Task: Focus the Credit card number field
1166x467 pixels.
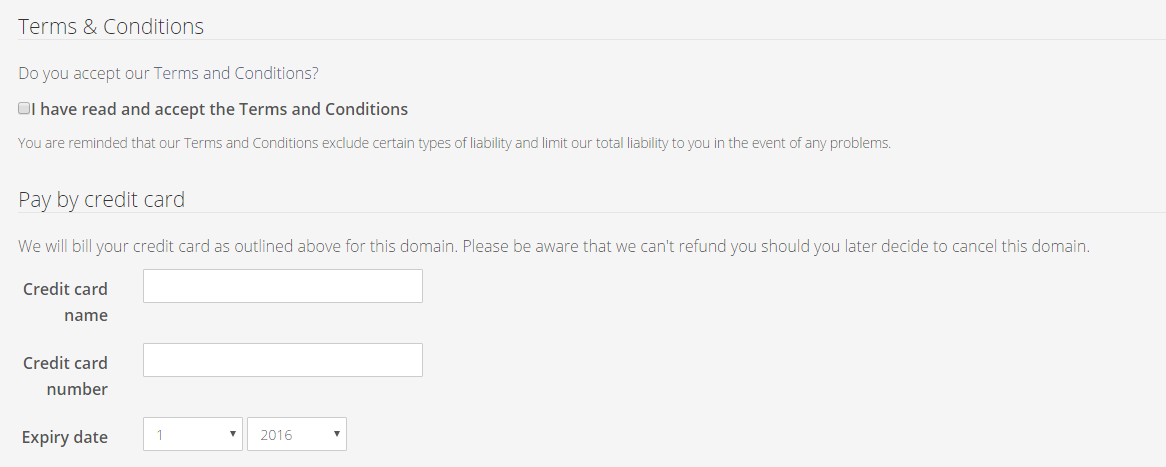Action: [282, 360]
